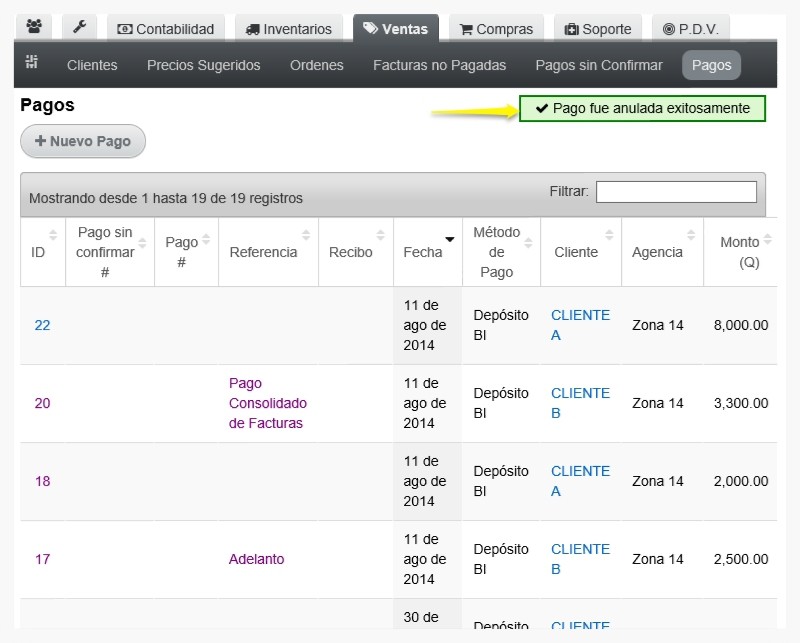Sort table by ID column arrows
This screenshot has width=800, height=643.
pyautogui.click(x=53, y=235)
